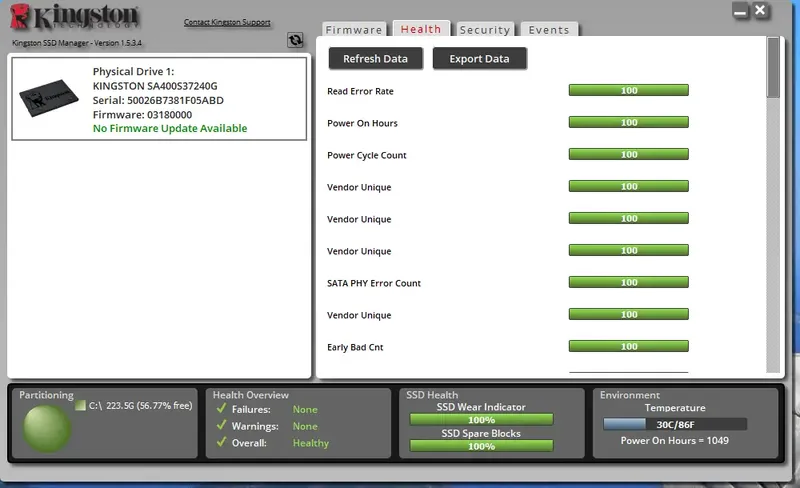This screenshot has width=800, height=488.
Task: Click the Early Bad Cnt label
Action: tap(355, 347)
